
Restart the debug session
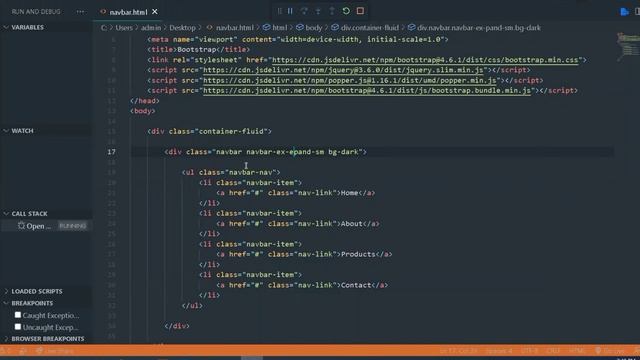tap(346, 11)
